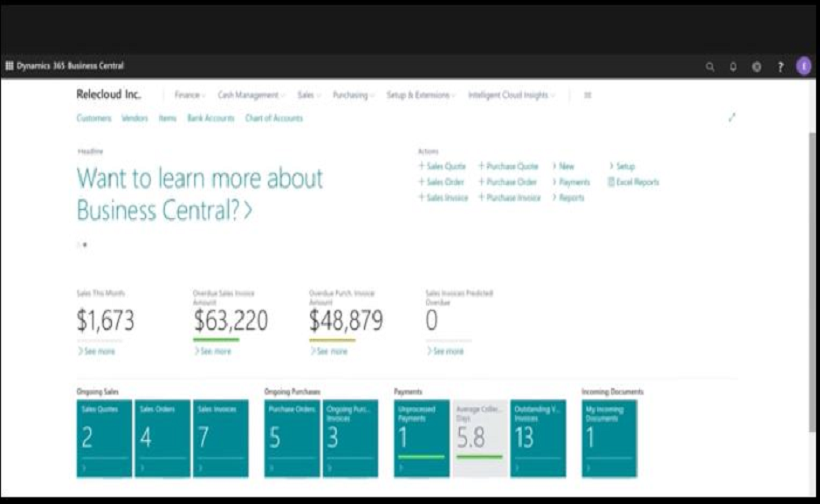820x504 pixels.
Task: Expand the Finance menu
Action: click(x=189, y=95)
